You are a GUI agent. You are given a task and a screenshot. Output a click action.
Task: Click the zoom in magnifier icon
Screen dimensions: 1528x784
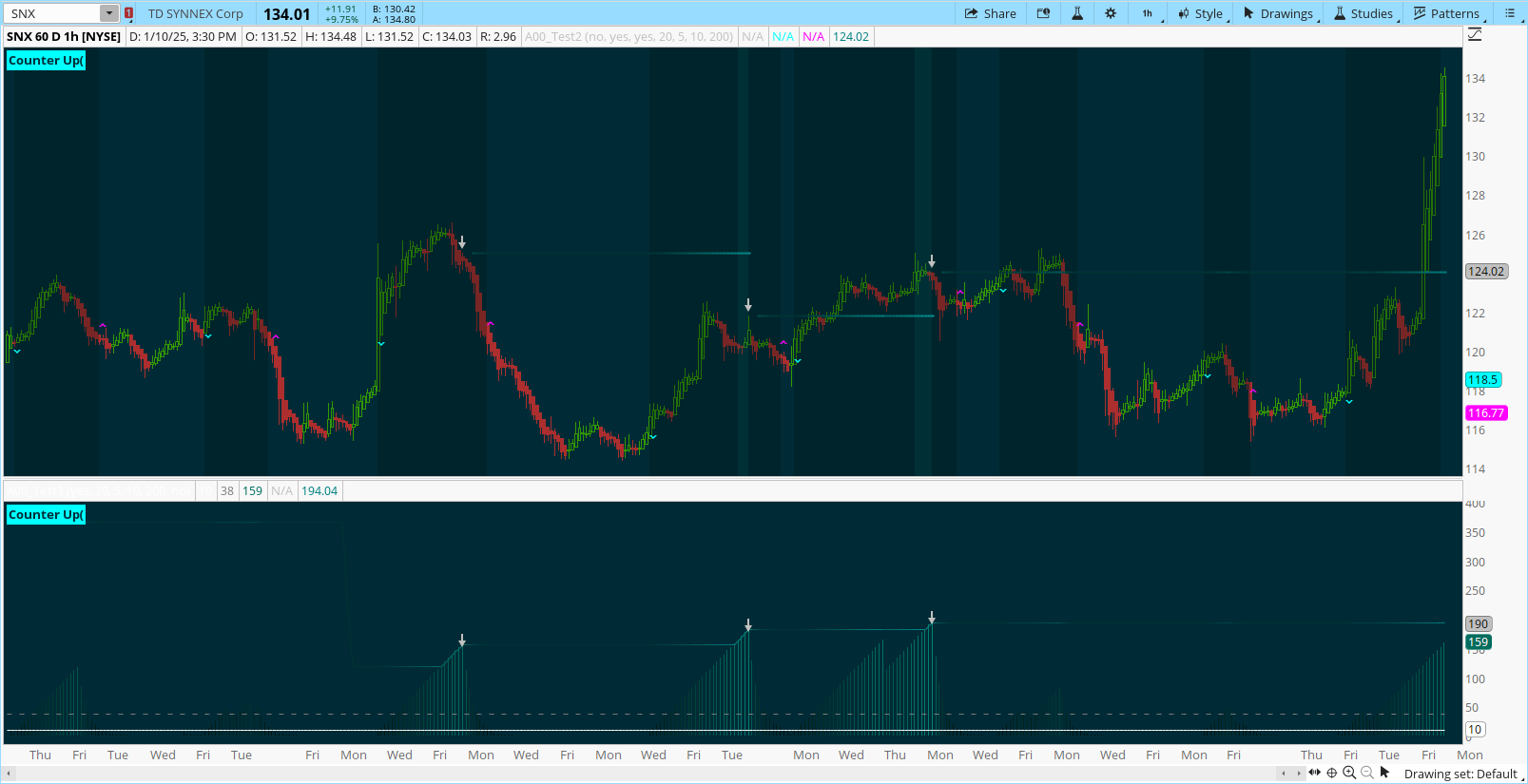click(x=1349, y=773)
